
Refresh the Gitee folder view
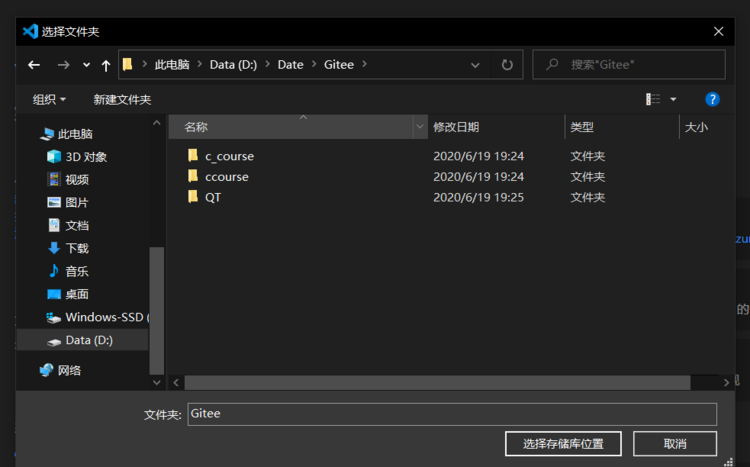click(507, 65)
